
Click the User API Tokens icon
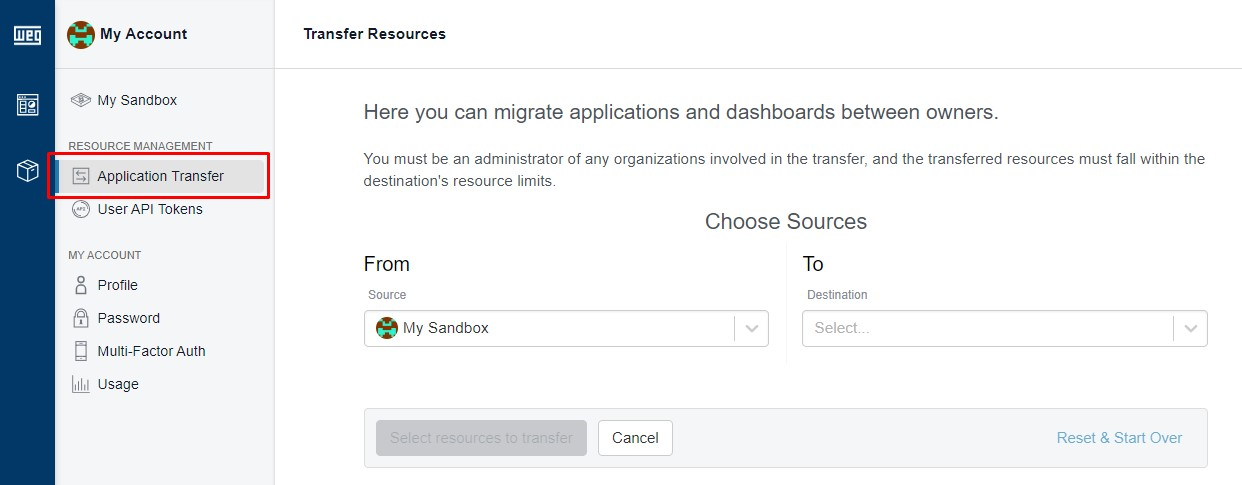pos(81,209)
